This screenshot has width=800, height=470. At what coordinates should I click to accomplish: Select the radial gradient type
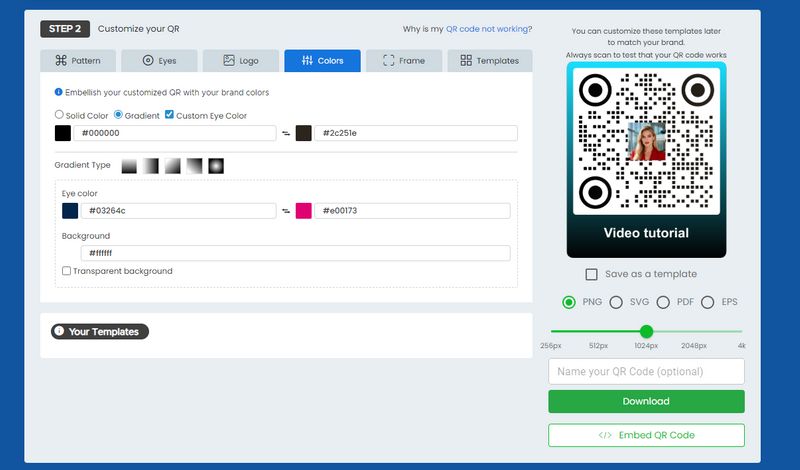click(x=216, y=165)
